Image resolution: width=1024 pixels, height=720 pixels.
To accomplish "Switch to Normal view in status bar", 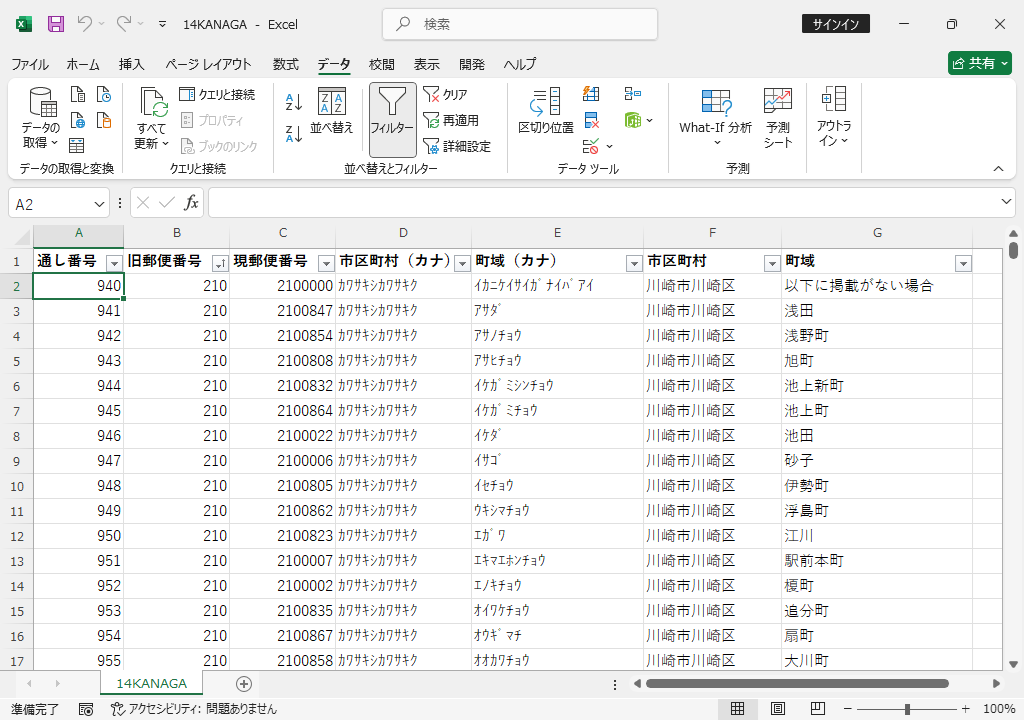I will tap(737, 708).
